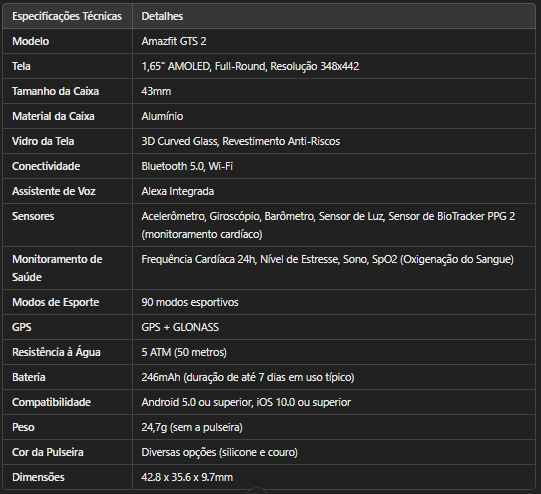Click the 'Sensores' row label
This screenshot has height=494, width=541.
33,216
